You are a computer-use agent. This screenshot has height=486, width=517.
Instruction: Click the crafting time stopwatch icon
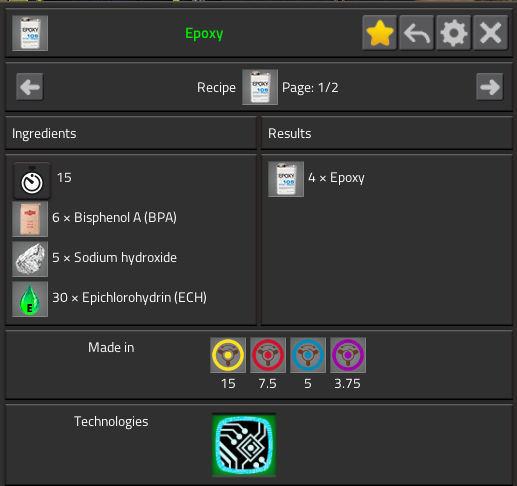coord(32,181)
